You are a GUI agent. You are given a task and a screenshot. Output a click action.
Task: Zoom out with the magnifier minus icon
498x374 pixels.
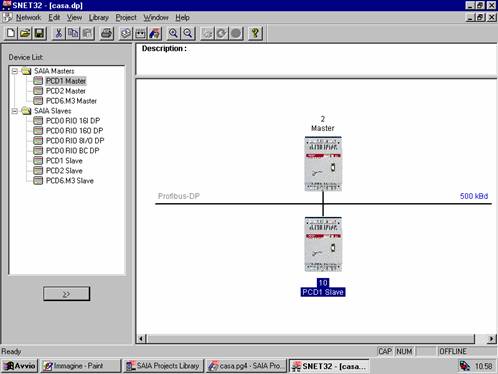188,33
